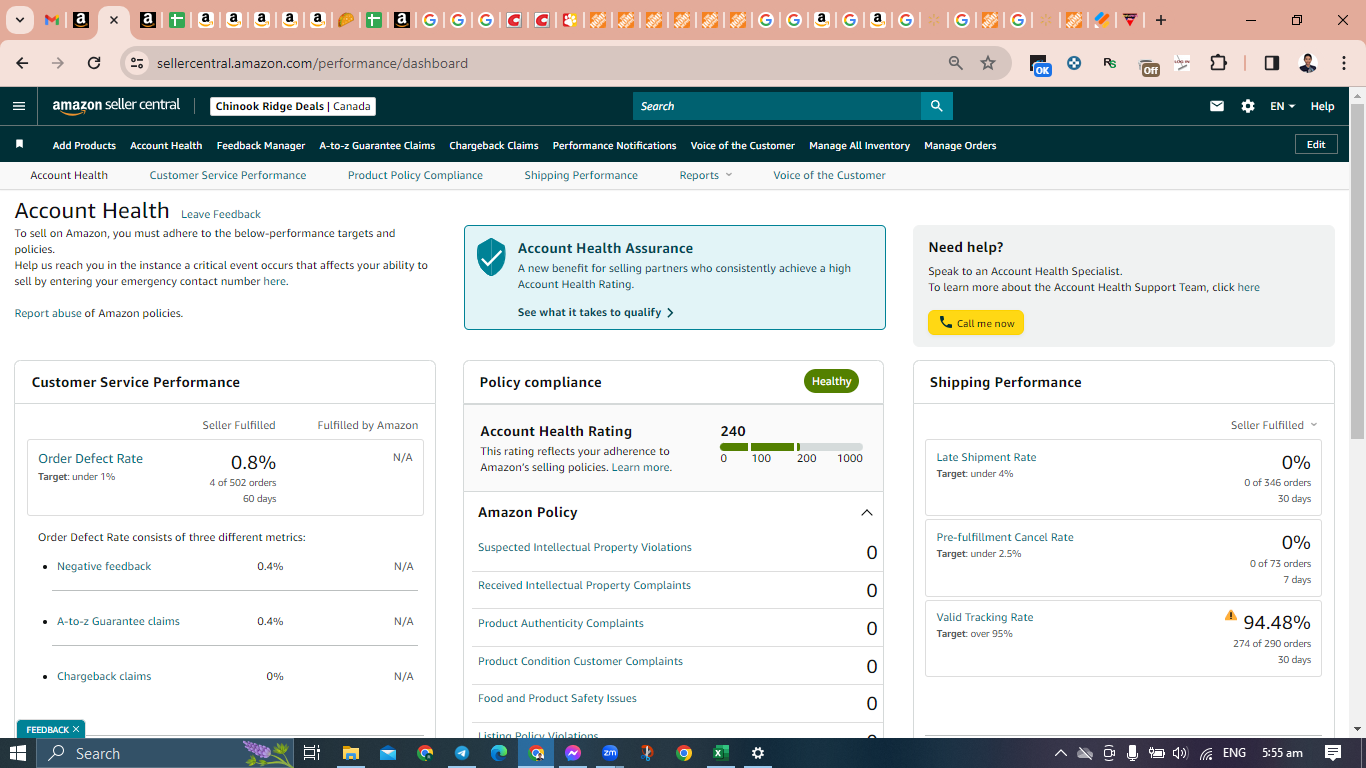1366x768 pixels.
Task: Open Feedback Manager in the top navigation
Action: click(261, 145)
